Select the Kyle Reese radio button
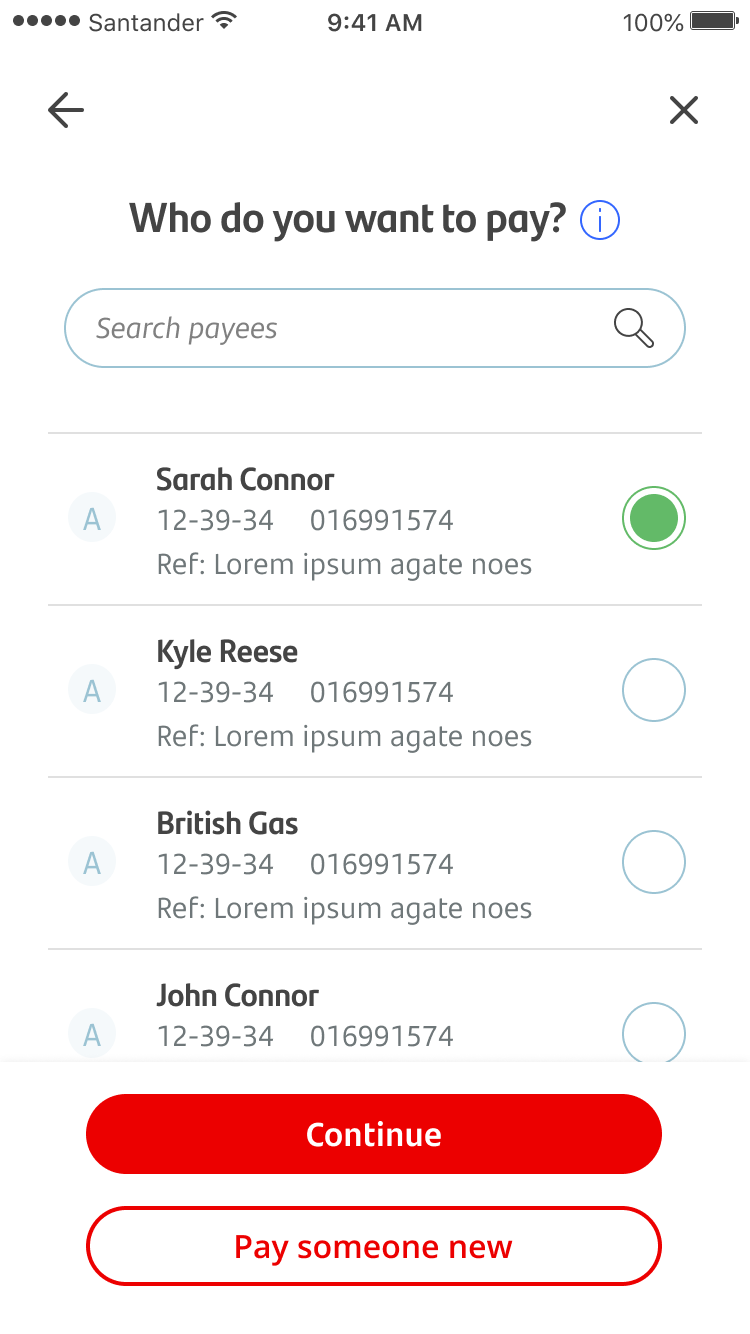The height and width of the screenshot is (1334, 750). pyautogui.click(x=654, y=690)
